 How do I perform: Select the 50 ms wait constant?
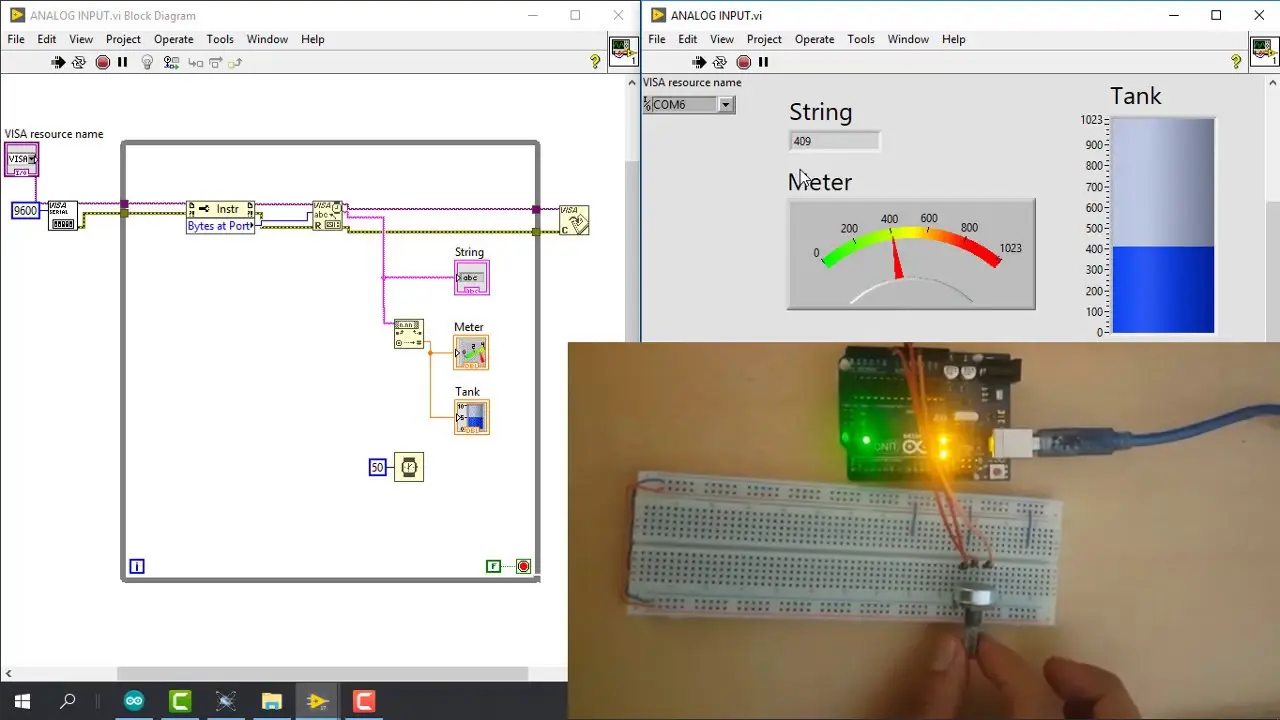pos(377,467)
